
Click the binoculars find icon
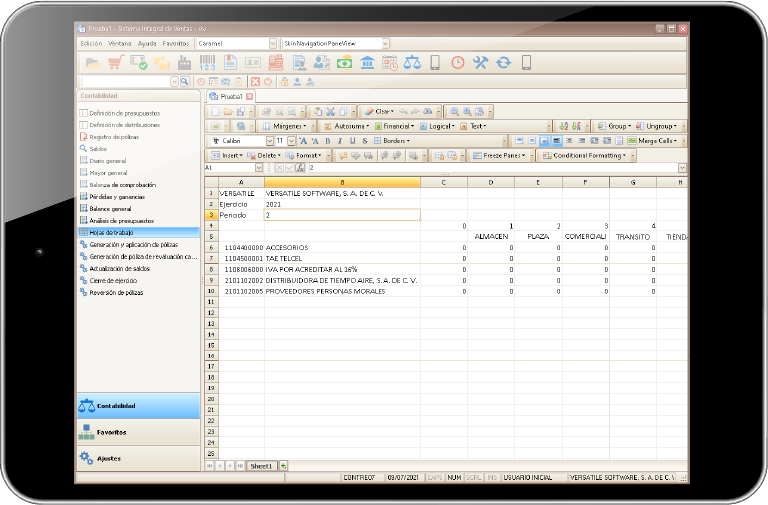tap(428, 112)
